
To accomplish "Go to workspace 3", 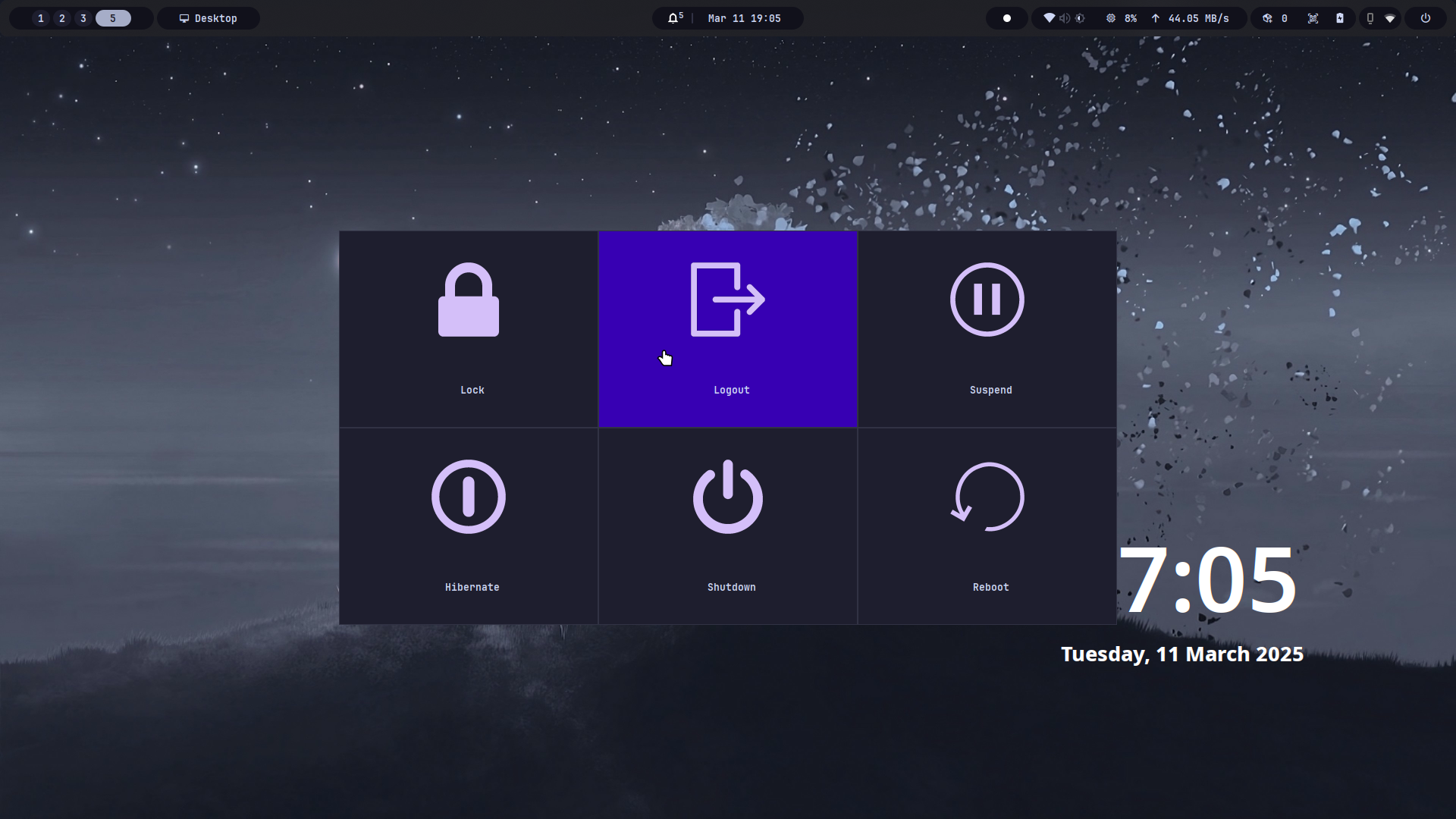I will (83, 18).
